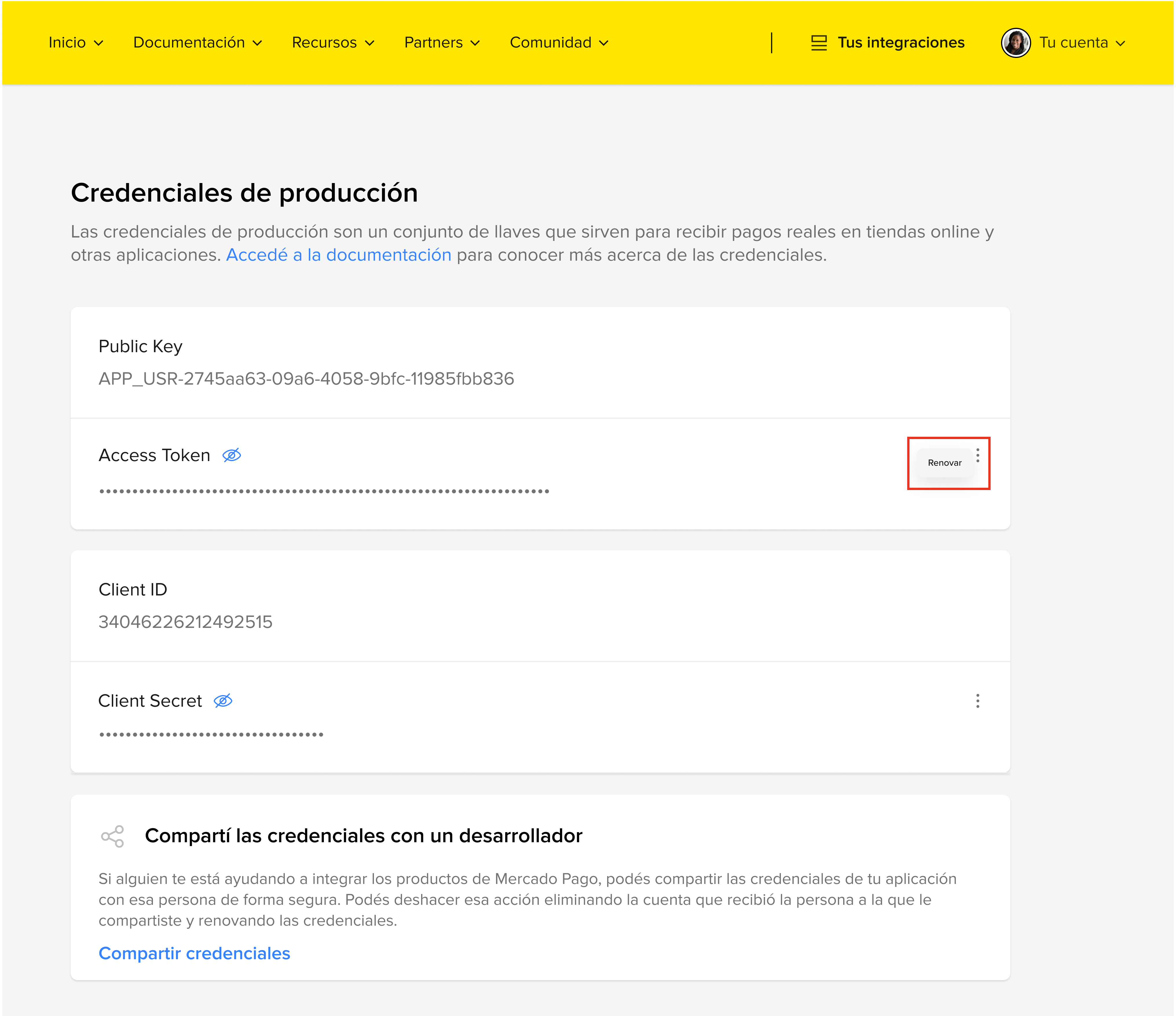This screenshot has height=1016, width=1176.
Task: Open the Compartir credenciales link
Action: [194, 953]
